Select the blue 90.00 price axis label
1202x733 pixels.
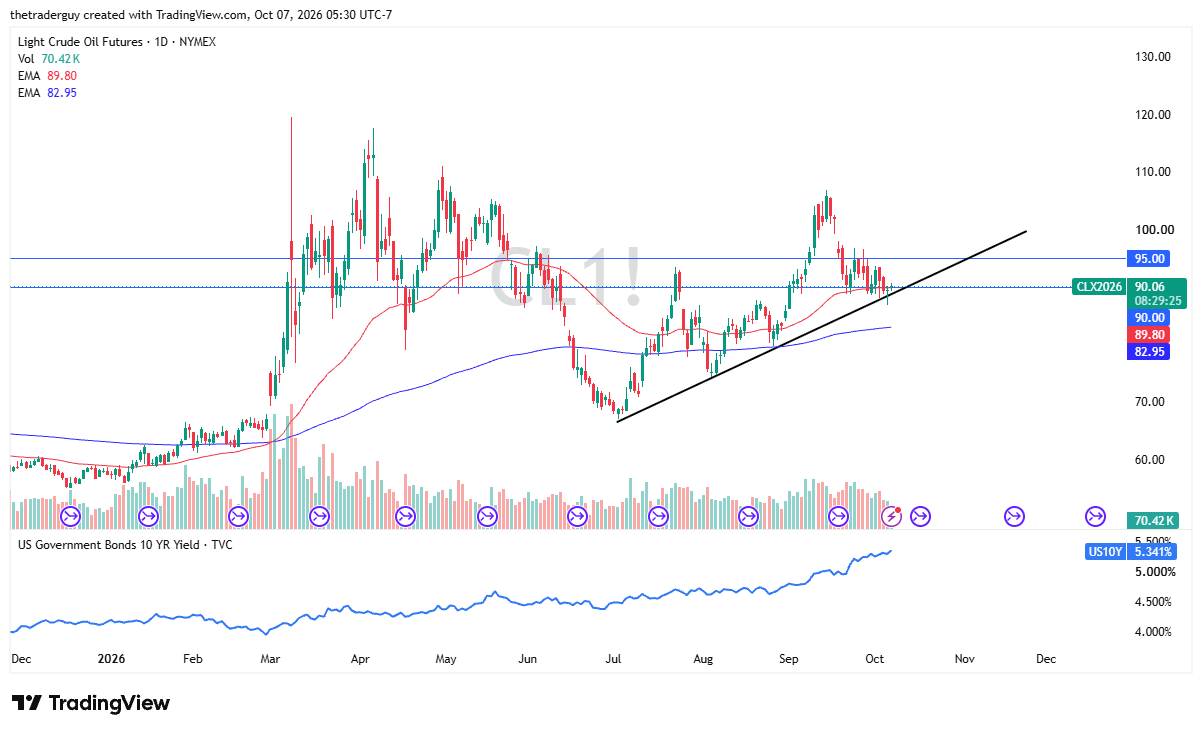coord(1149,317)
